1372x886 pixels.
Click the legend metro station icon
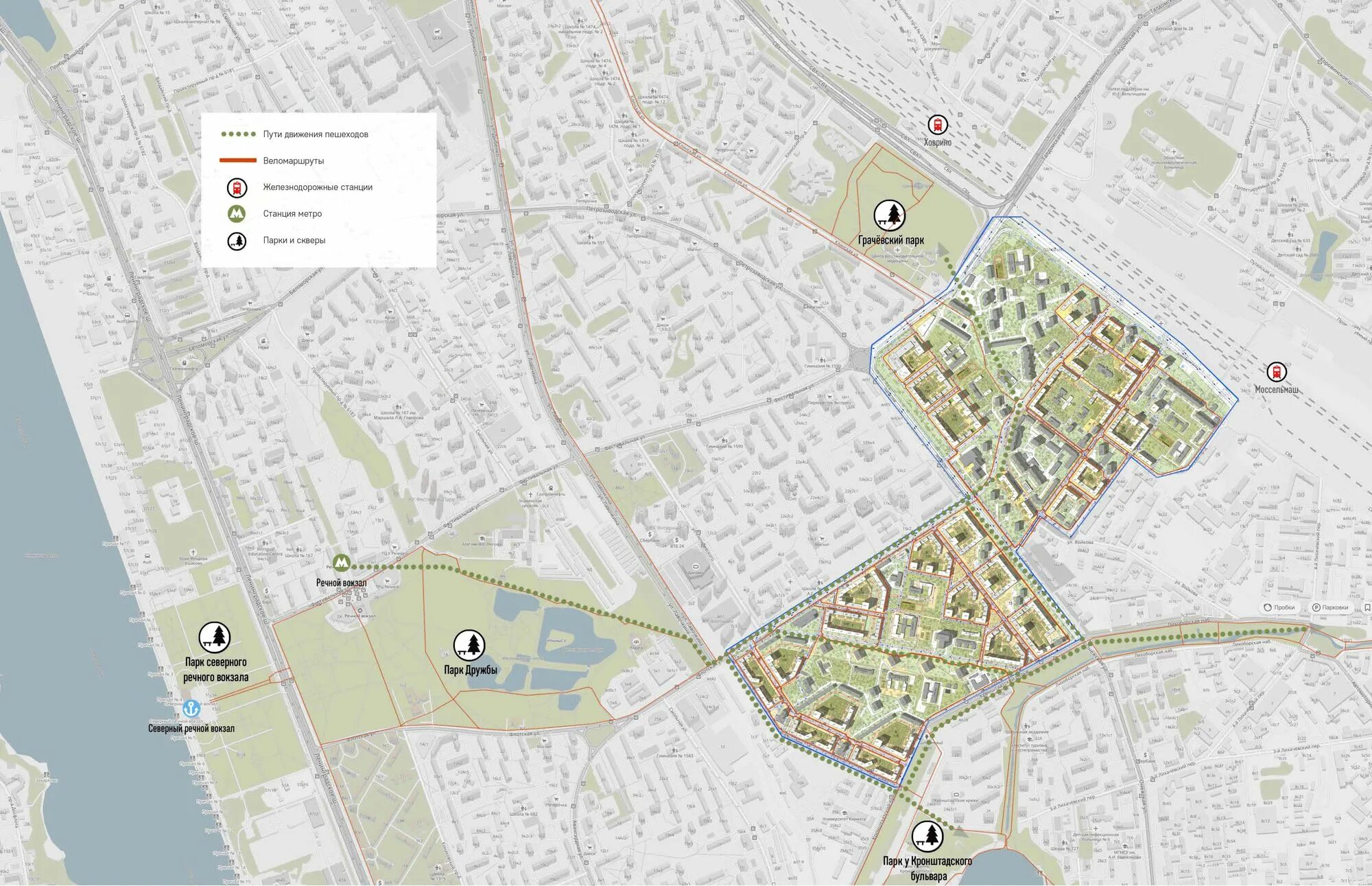tap(237, 214)
